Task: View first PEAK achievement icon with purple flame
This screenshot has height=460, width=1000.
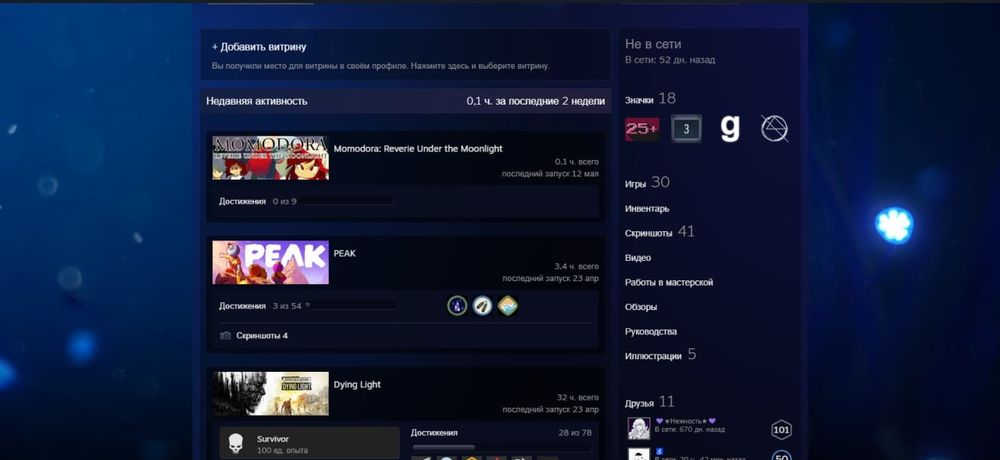Action: [x=457, y=306]
